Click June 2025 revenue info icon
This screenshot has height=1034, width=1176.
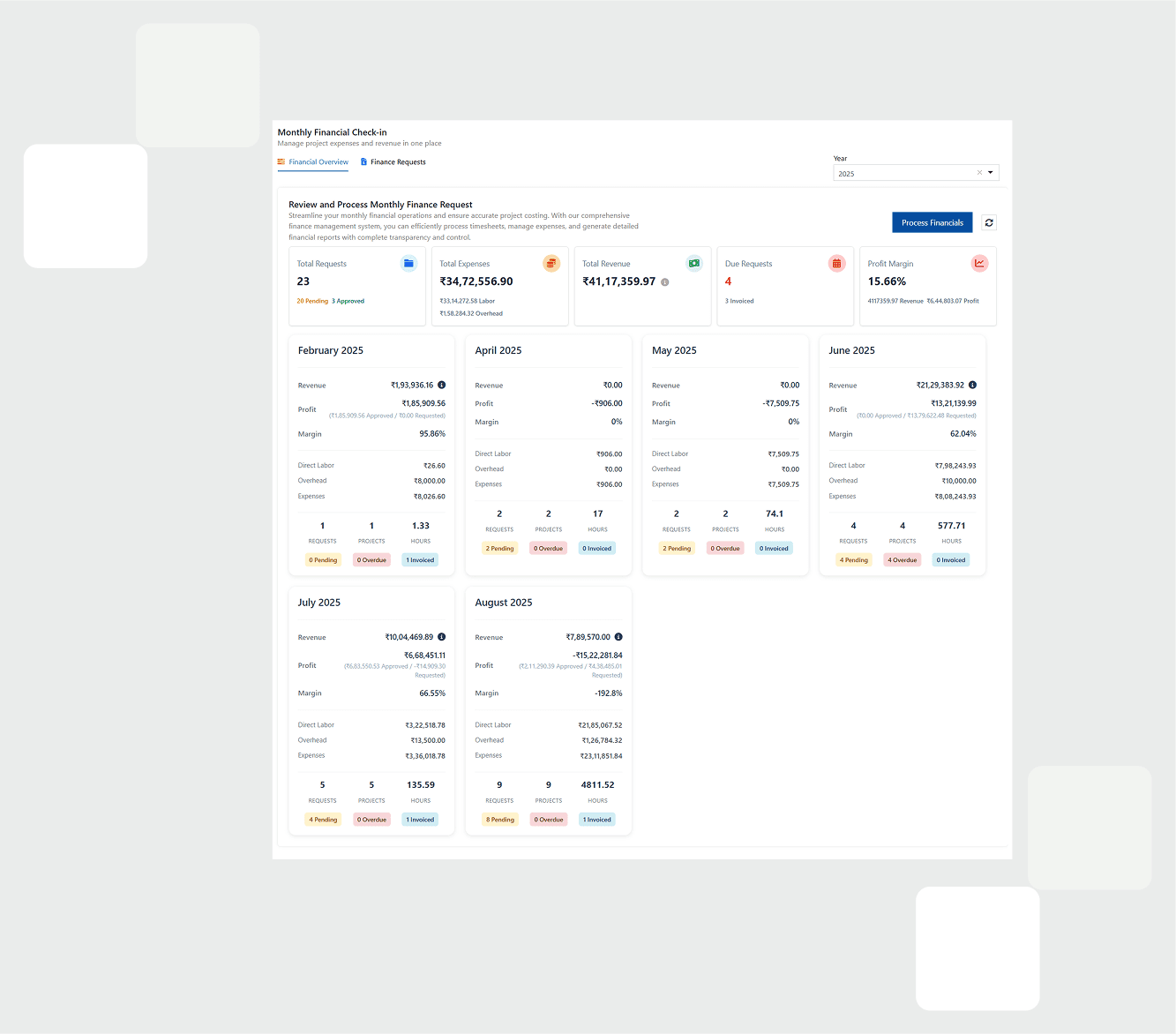972,385
